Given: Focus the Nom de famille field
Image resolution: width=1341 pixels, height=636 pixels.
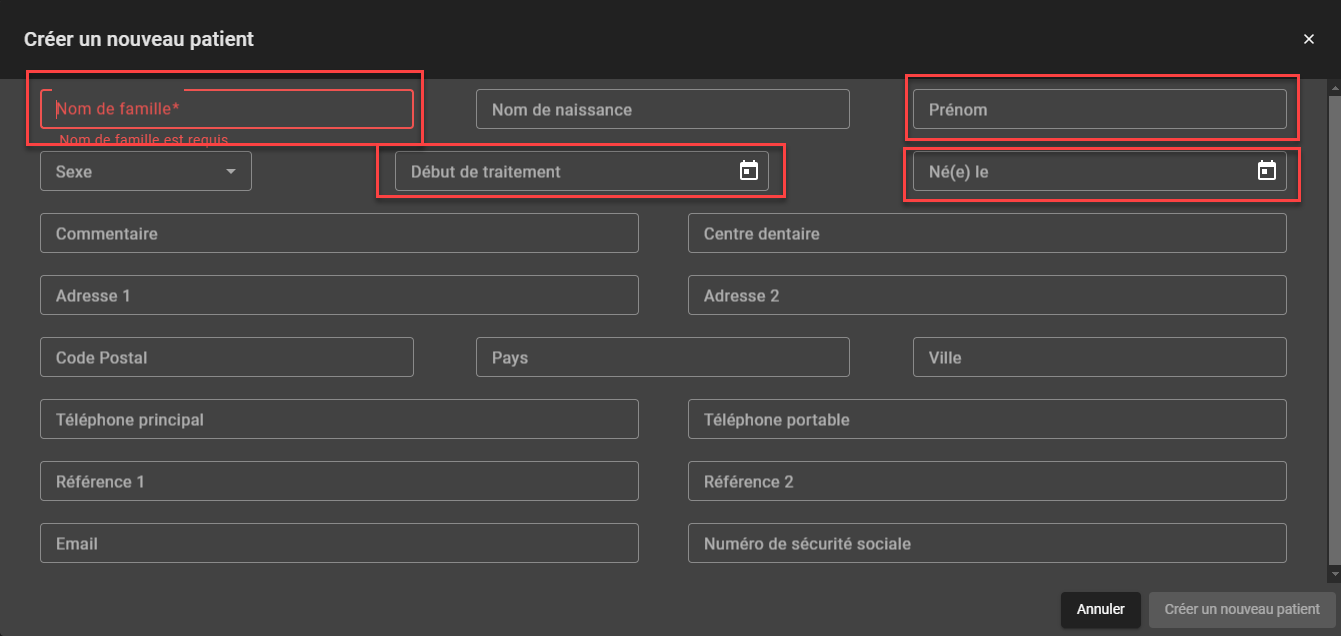Looking at the screenshot, I should (226, 109).
